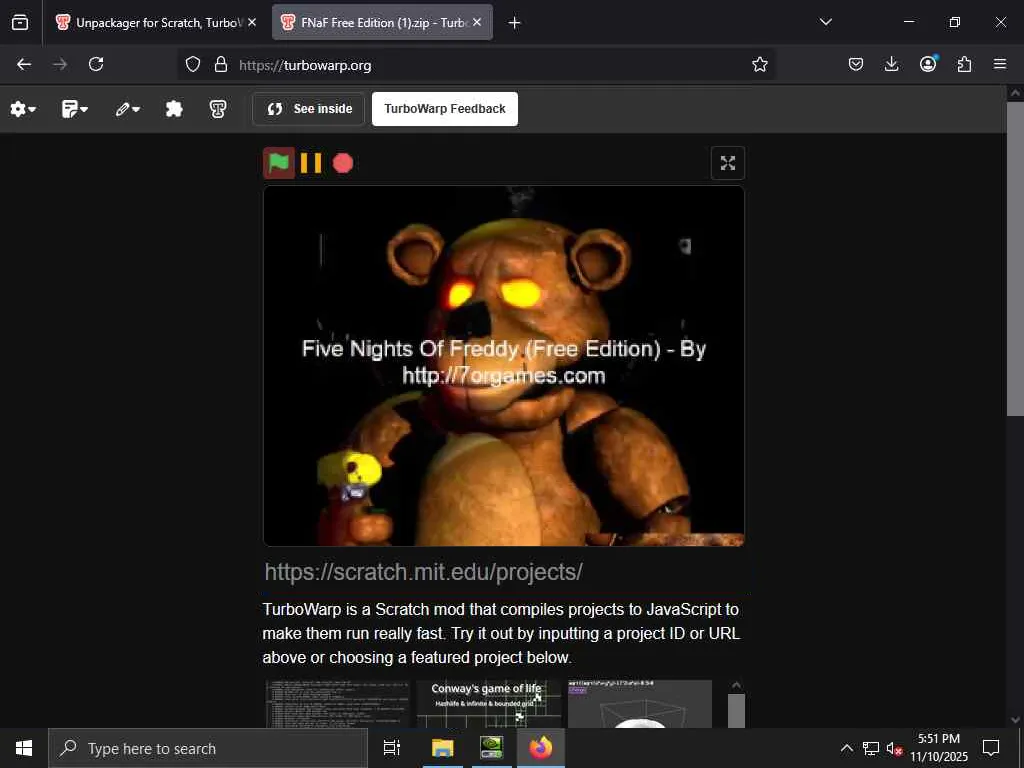This screenshot has width=1024, height=768.
Task: Open the Firefox account icon
Action: (x=928, y=64)
